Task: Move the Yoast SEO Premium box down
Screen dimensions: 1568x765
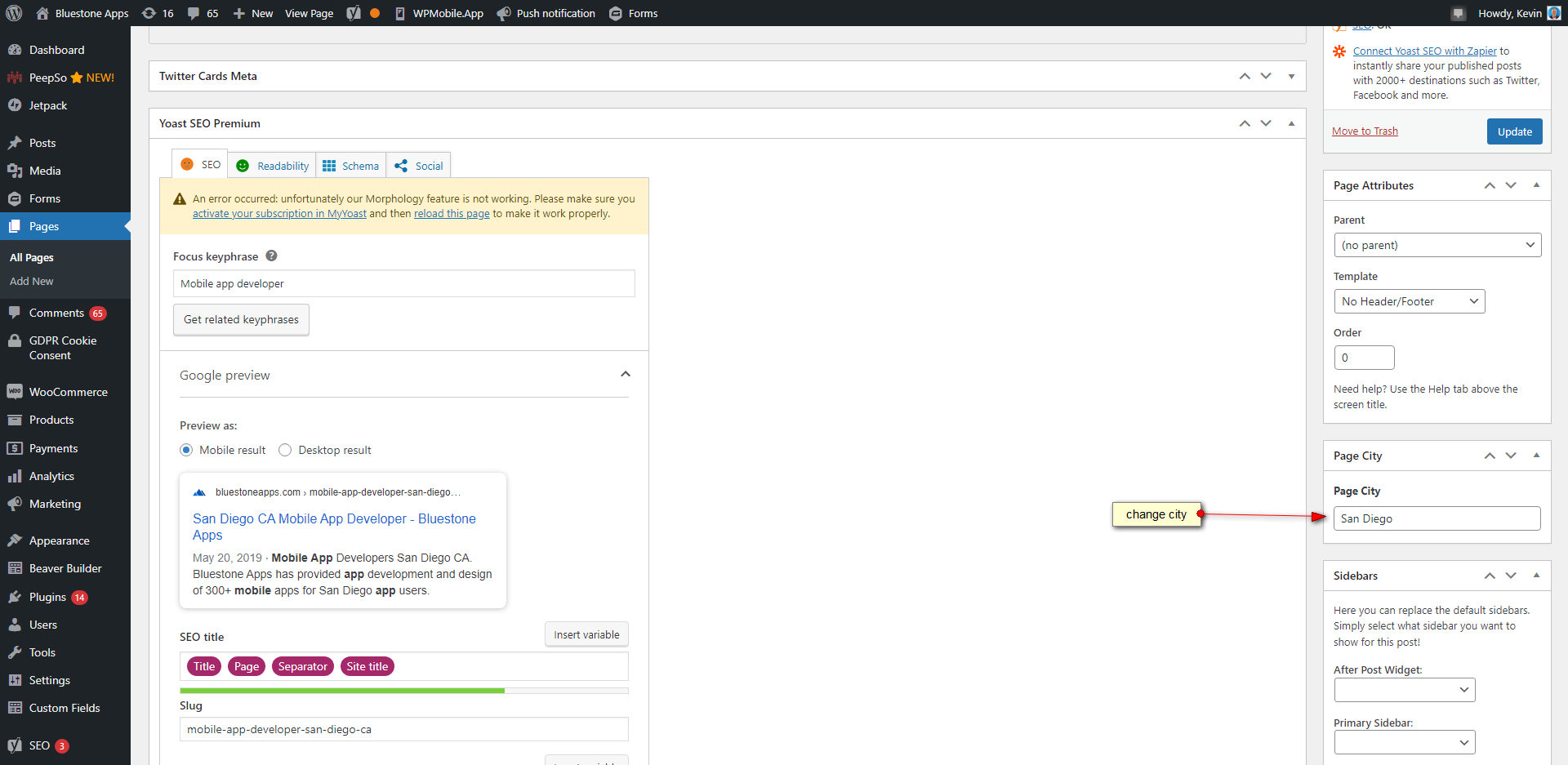Action: (1266, 123)
